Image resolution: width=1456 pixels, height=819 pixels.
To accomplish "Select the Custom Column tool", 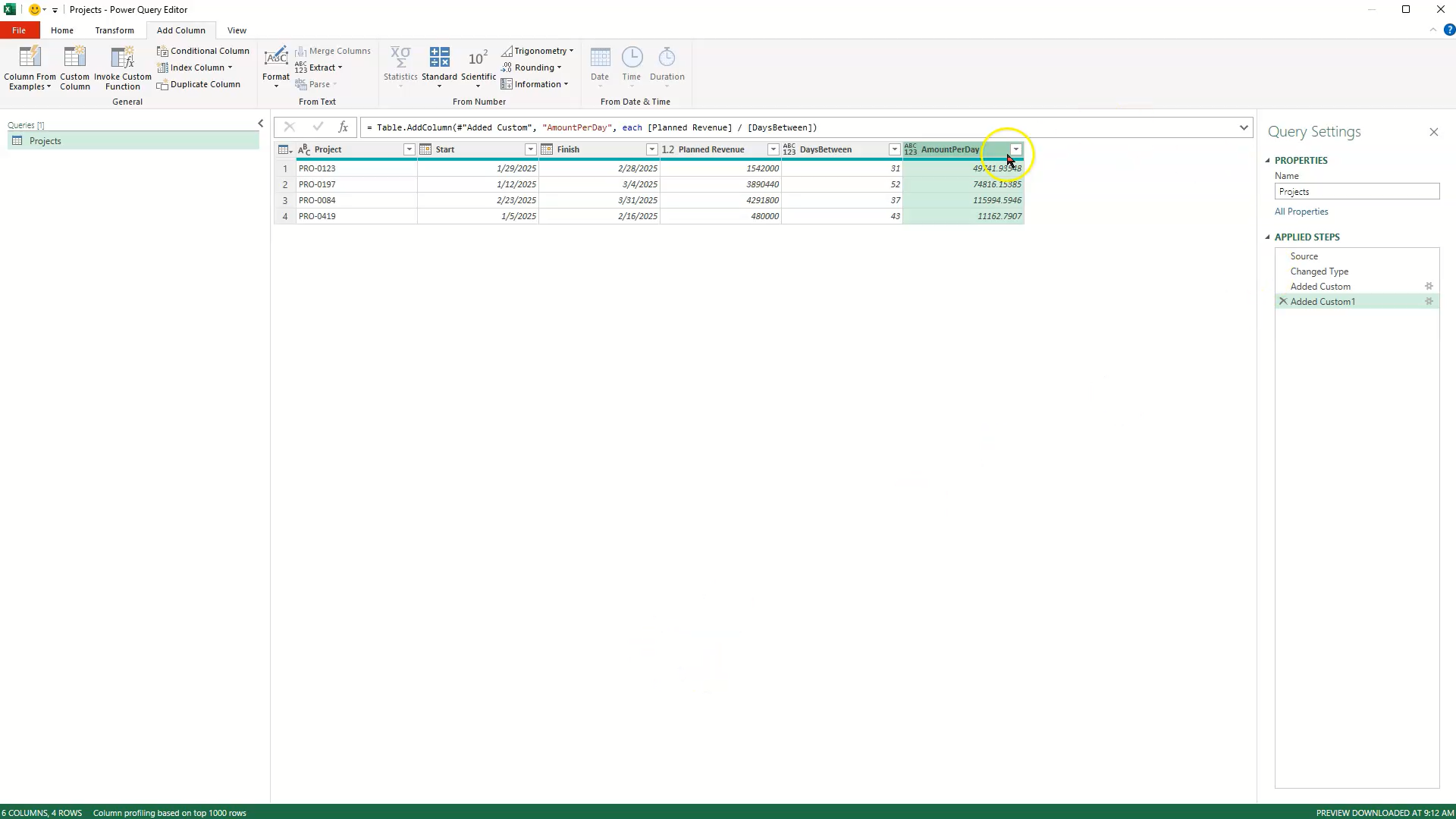I will (74, 67).
